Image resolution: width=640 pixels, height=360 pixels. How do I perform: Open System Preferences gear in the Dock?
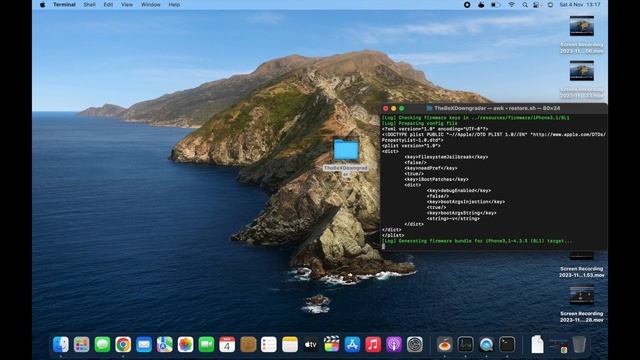pos(415,344)
